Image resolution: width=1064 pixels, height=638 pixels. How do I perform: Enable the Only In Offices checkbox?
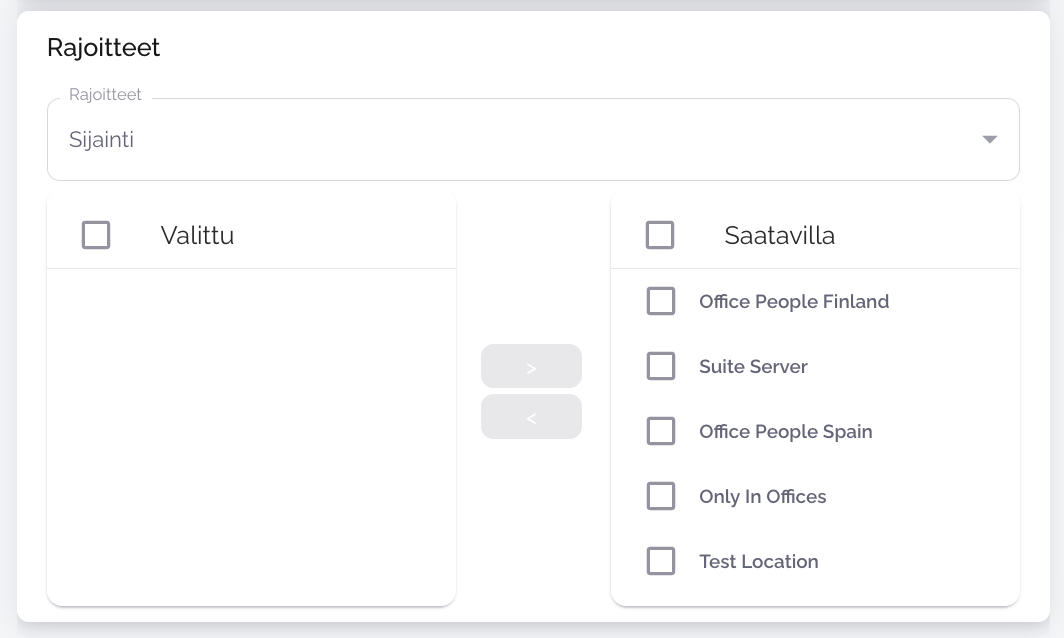tap(661, 496)
